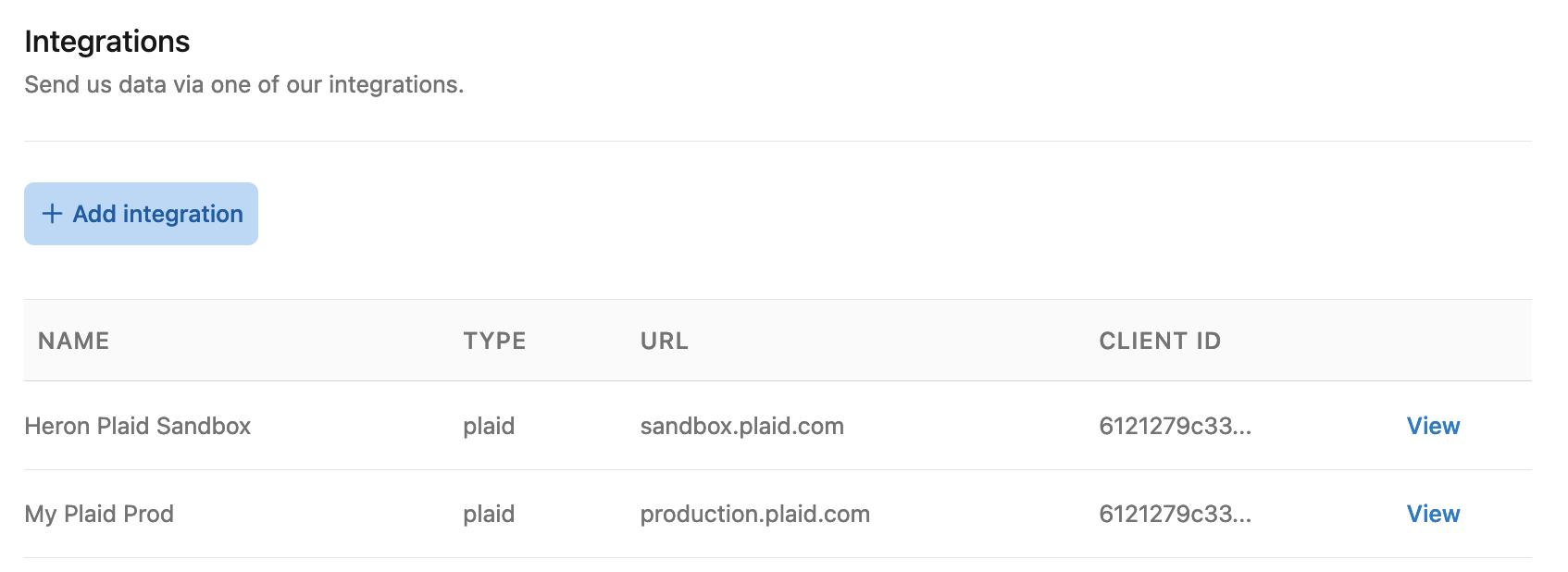The image size is (1568, 572).
Task: Click the Integrations page heading
Action: (x=107, y=42)
